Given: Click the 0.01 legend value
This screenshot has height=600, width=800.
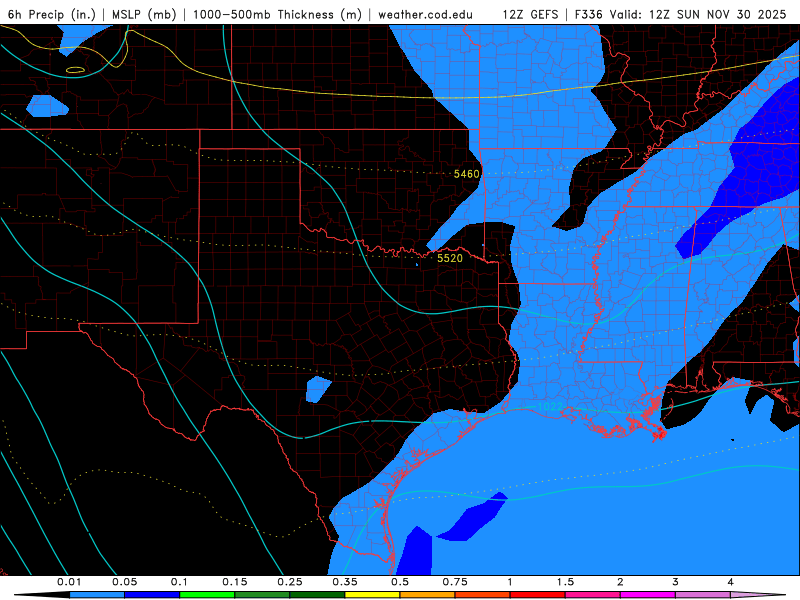Looking at the screenshot, I should (x=69, y=582).
